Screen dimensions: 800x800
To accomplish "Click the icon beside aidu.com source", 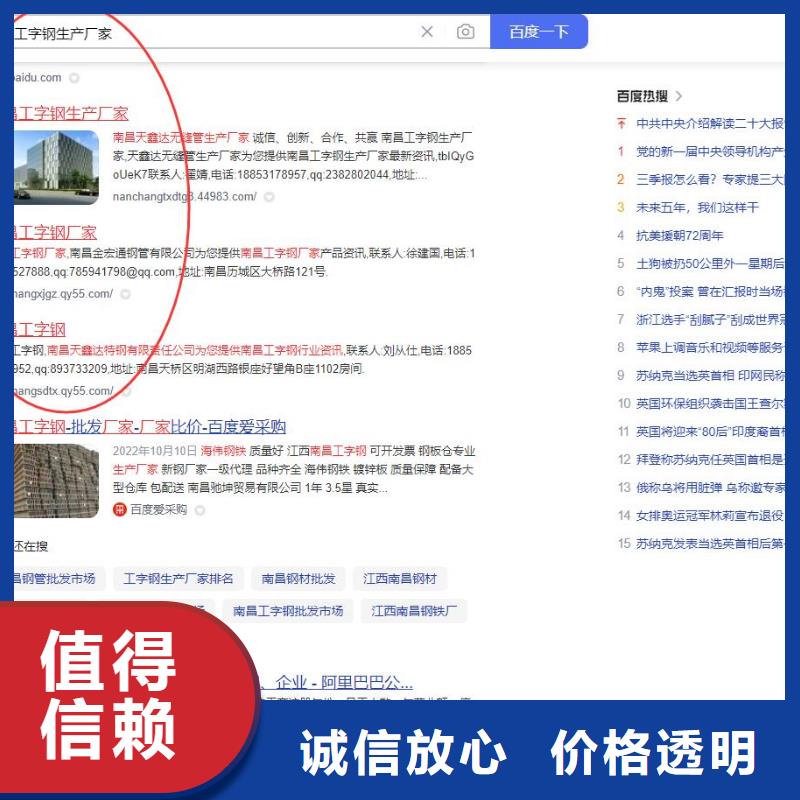I will tap(74, 78).
